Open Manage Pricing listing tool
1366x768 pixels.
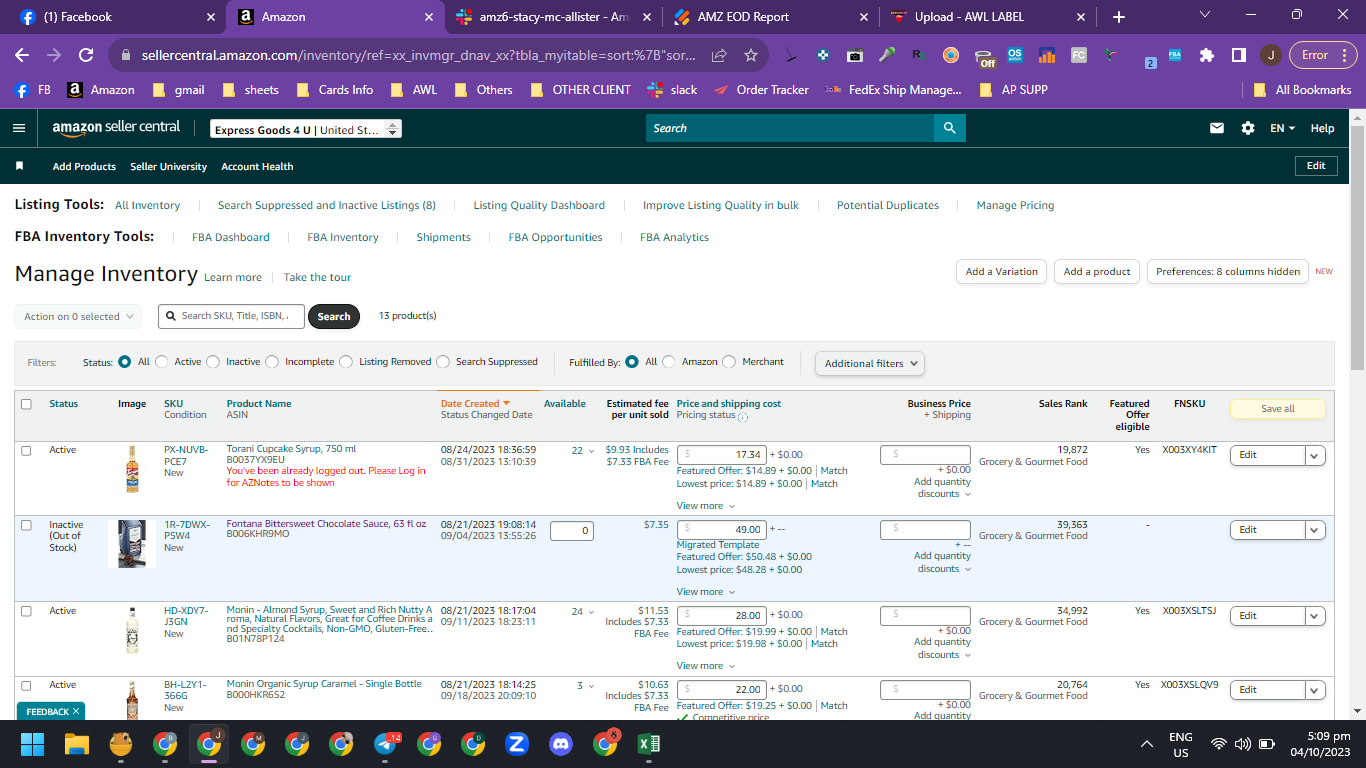tap(1015, 205)
